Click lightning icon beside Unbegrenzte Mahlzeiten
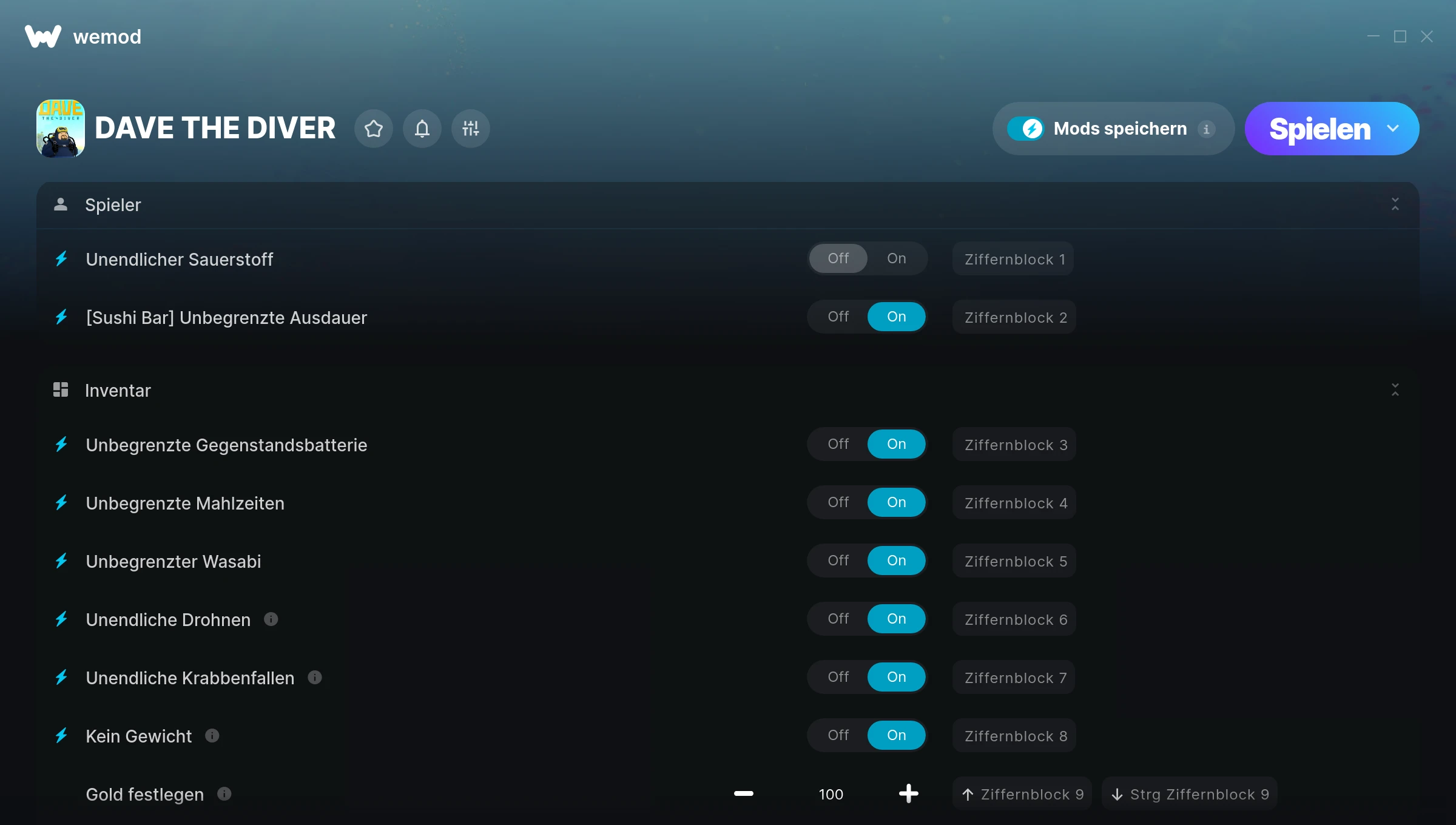The width and height of the screenshot is (1456, 825). coord(61,503)
